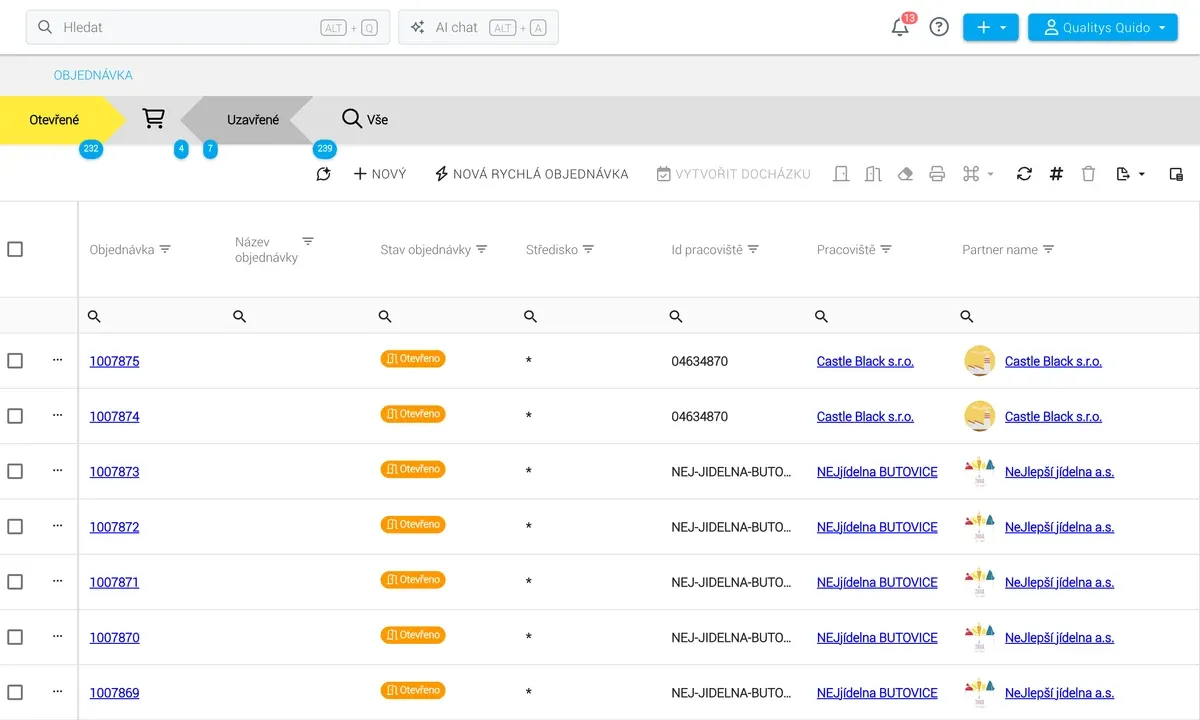
Task: Open the Qualitys Quido user menu
Action: click(1103, 27)
